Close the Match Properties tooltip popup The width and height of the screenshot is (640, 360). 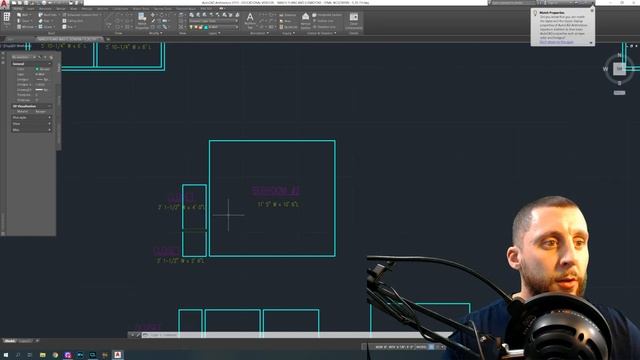pyautogui.click(x=592, y=11)
